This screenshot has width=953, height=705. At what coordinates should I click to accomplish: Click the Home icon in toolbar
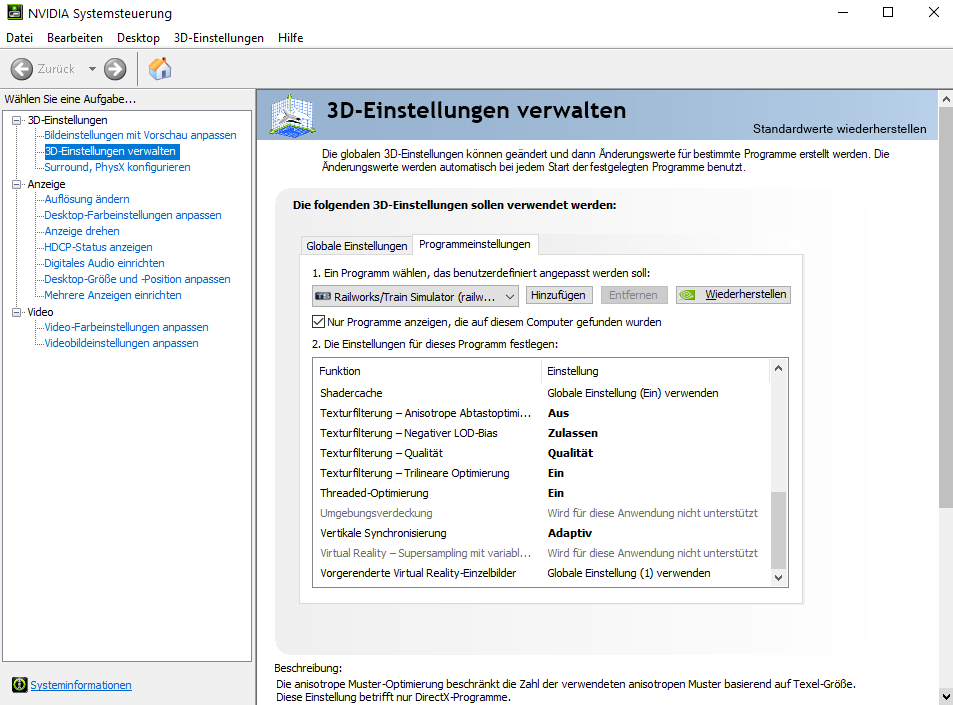coord(160,69)
